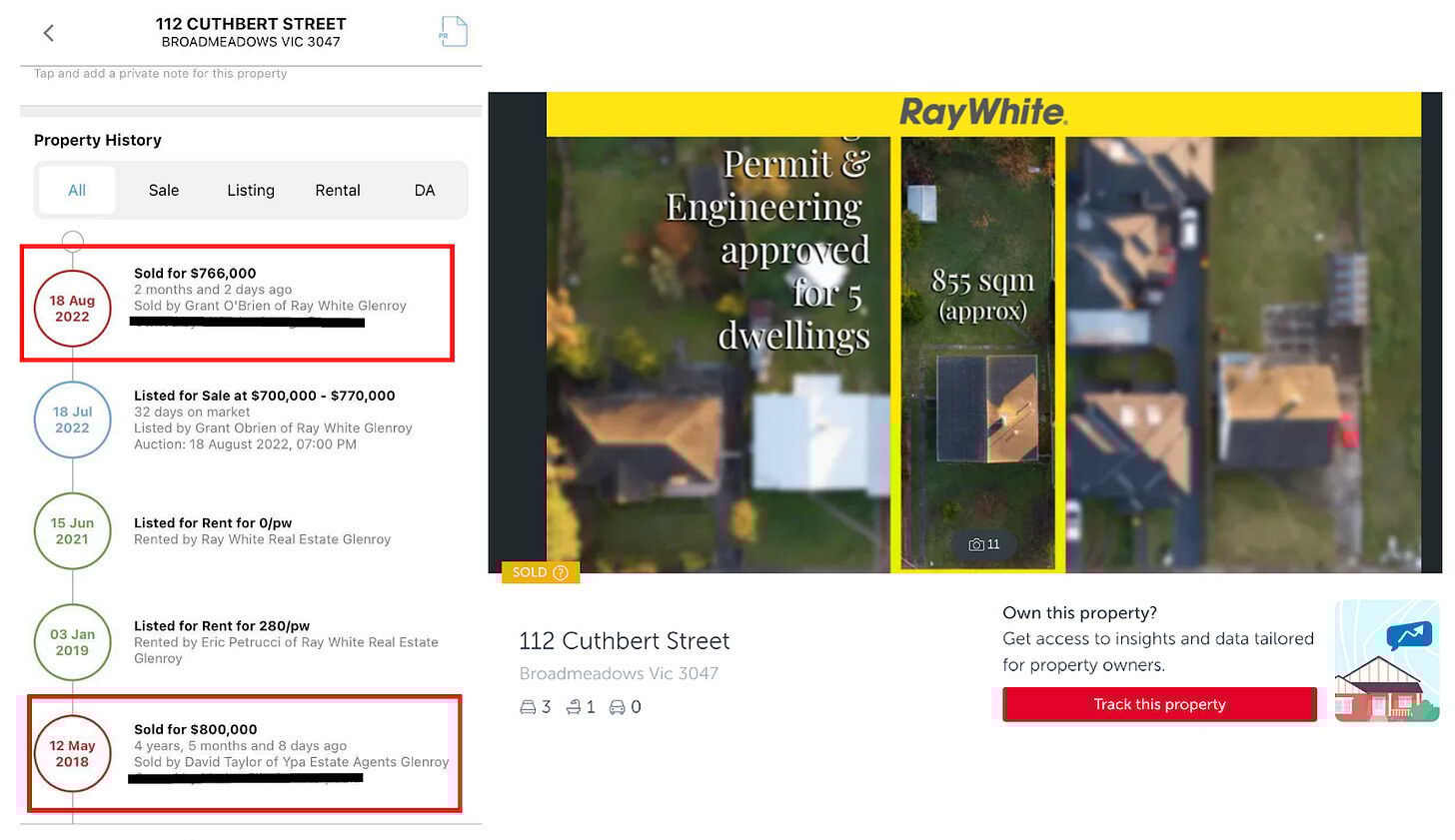Click Sold by David Taylor of Ypa Estate Agents
The height and width of the screenshot is (840, 1455).
tap(292, 762)
